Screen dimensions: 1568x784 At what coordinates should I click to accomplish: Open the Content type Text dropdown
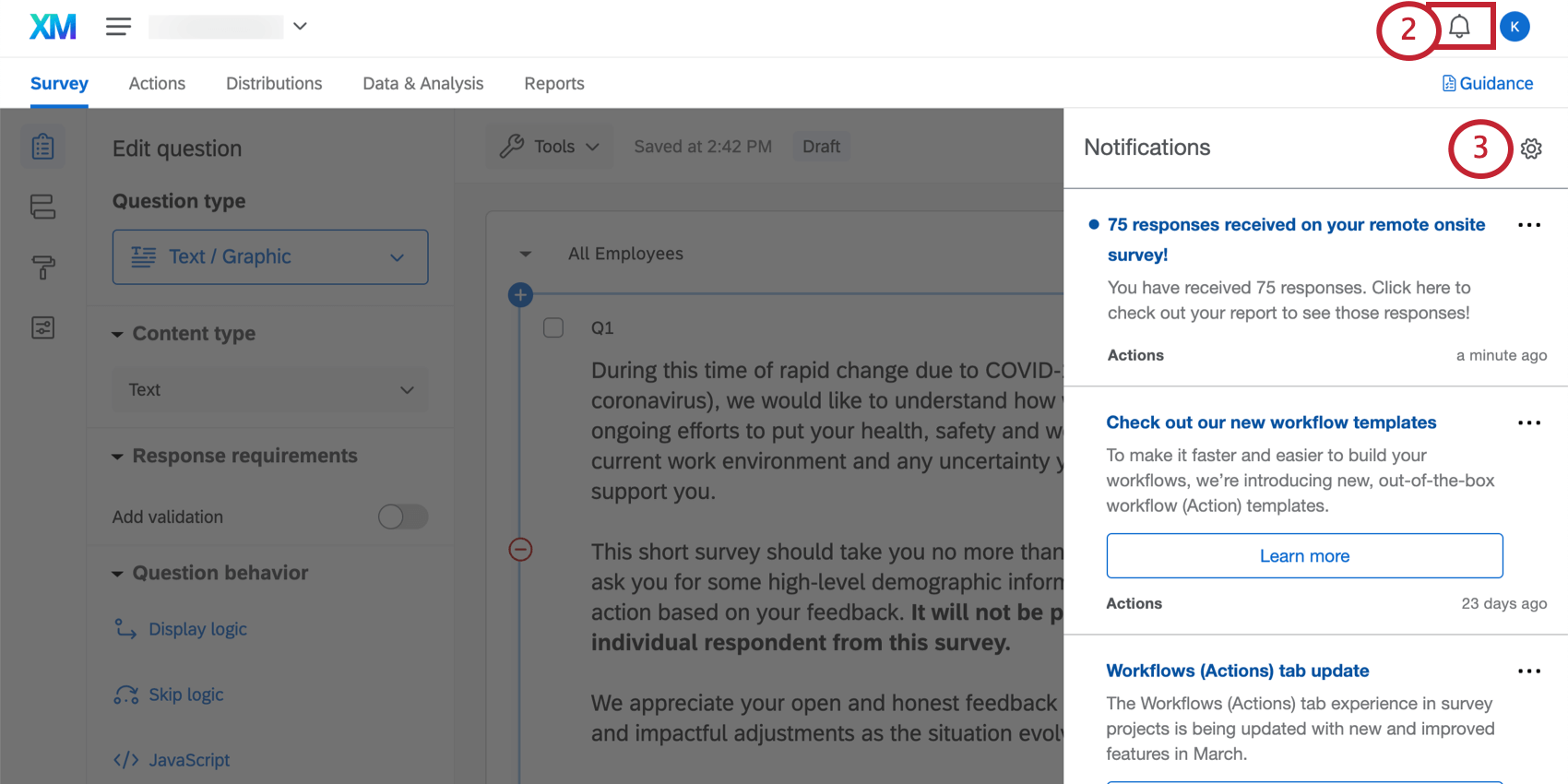click(270, 390)
